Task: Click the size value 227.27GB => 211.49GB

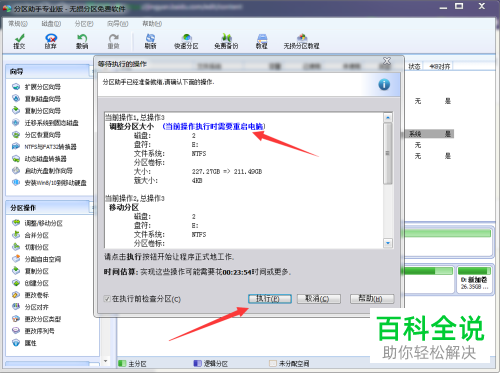Action: coord(227,172)
